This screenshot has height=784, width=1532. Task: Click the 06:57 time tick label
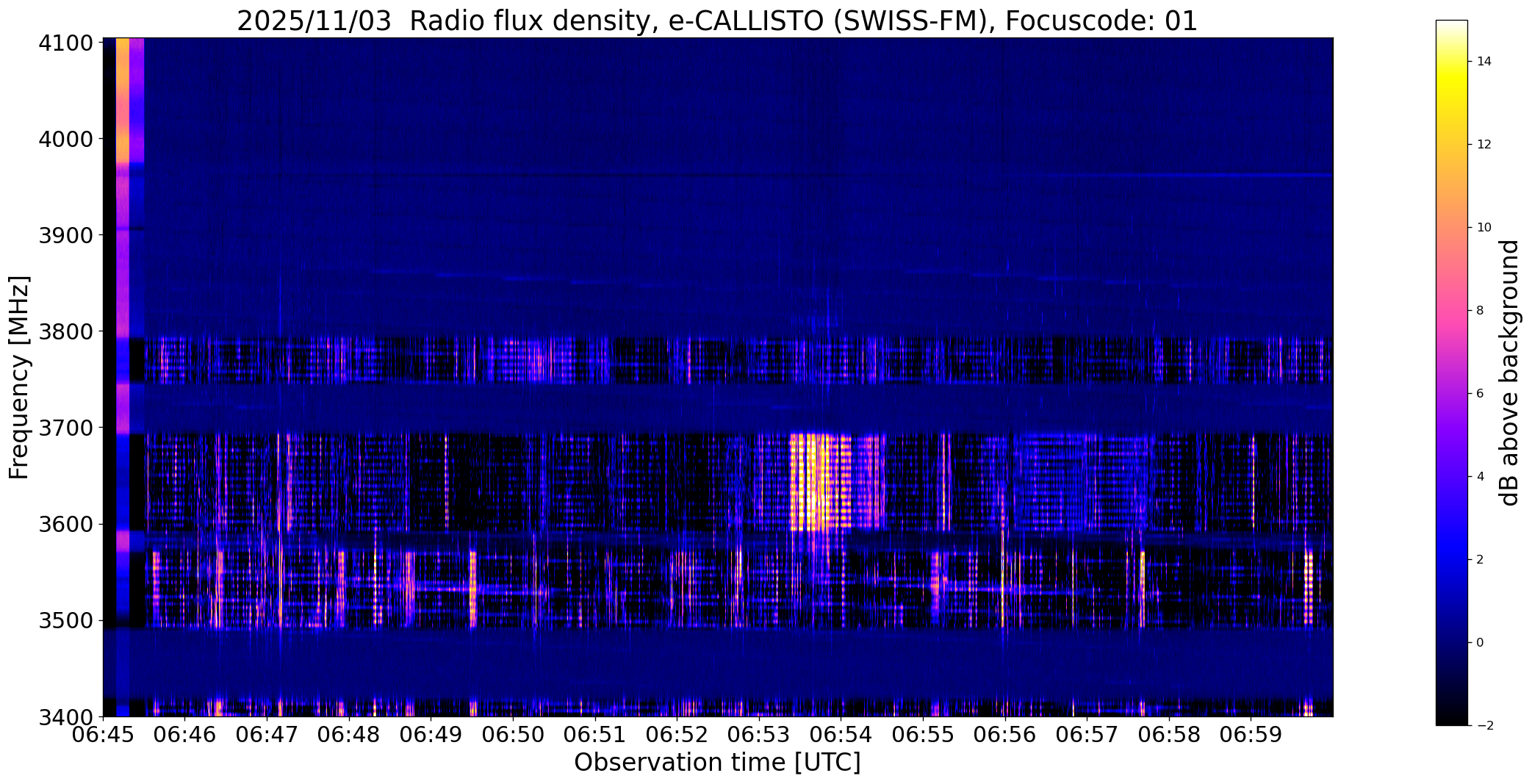(1087, 735)
